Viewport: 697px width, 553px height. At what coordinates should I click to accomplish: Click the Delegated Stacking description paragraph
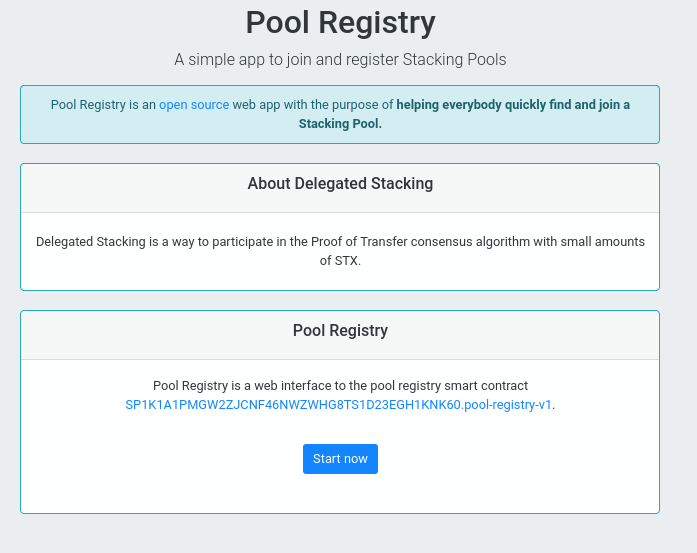tap(340, 251)
